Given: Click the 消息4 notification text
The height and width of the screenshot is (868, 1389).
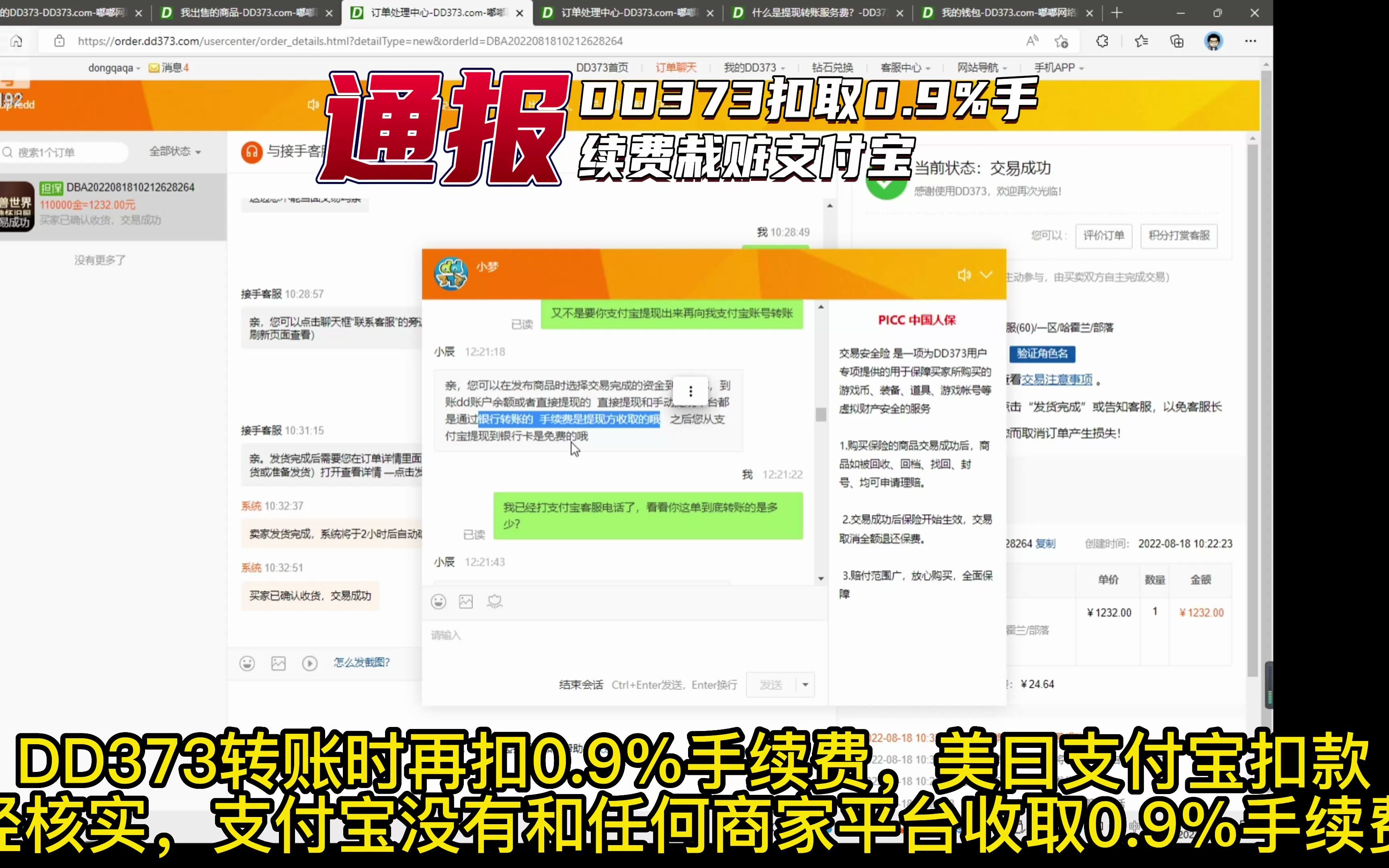Looking at the screenshot, I should click(x=175, y=68).
